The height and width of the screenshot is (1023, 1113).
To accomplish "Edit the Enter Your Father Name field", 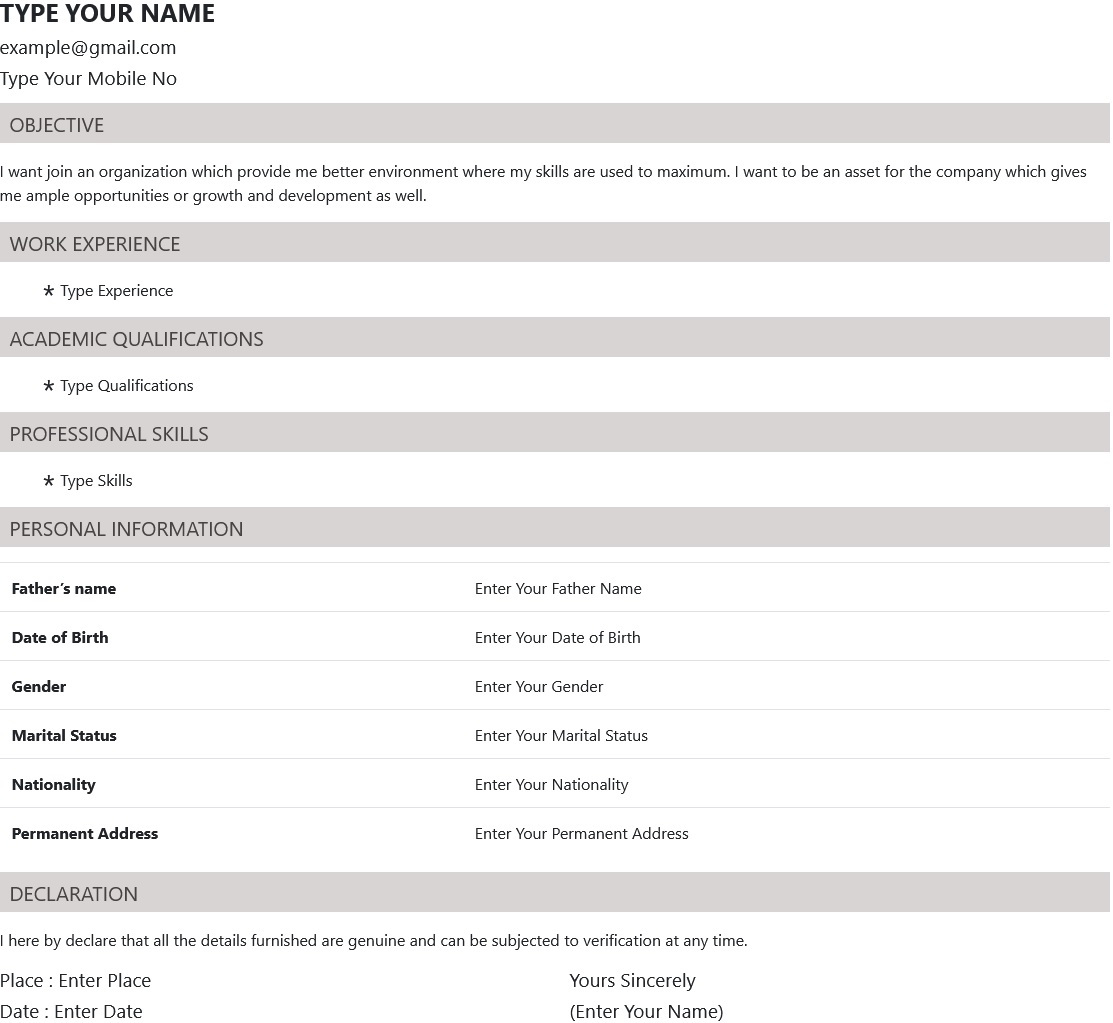I will pos(558,588).
